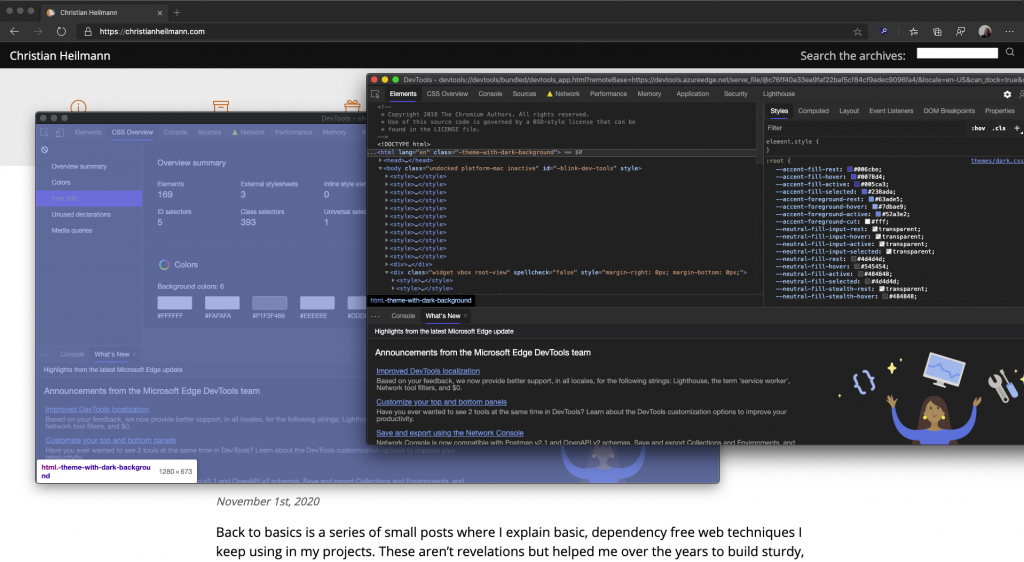Open themes/dark.css source link
The width and height of the screenshot is (1024, 562).
[x=997, y=161]
